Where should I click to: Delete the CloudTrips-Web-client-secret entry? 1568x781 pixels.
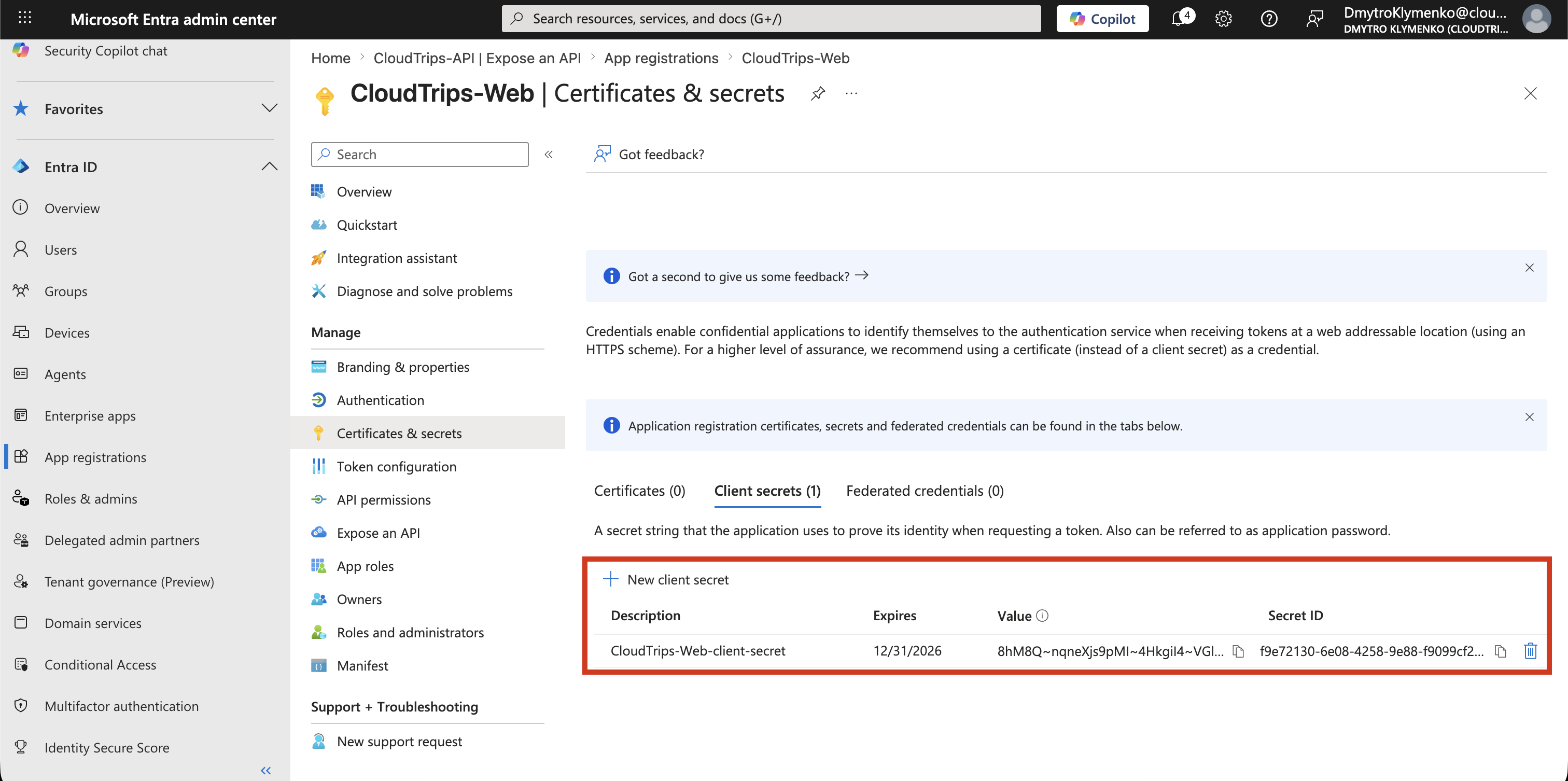pos(1530,651)
